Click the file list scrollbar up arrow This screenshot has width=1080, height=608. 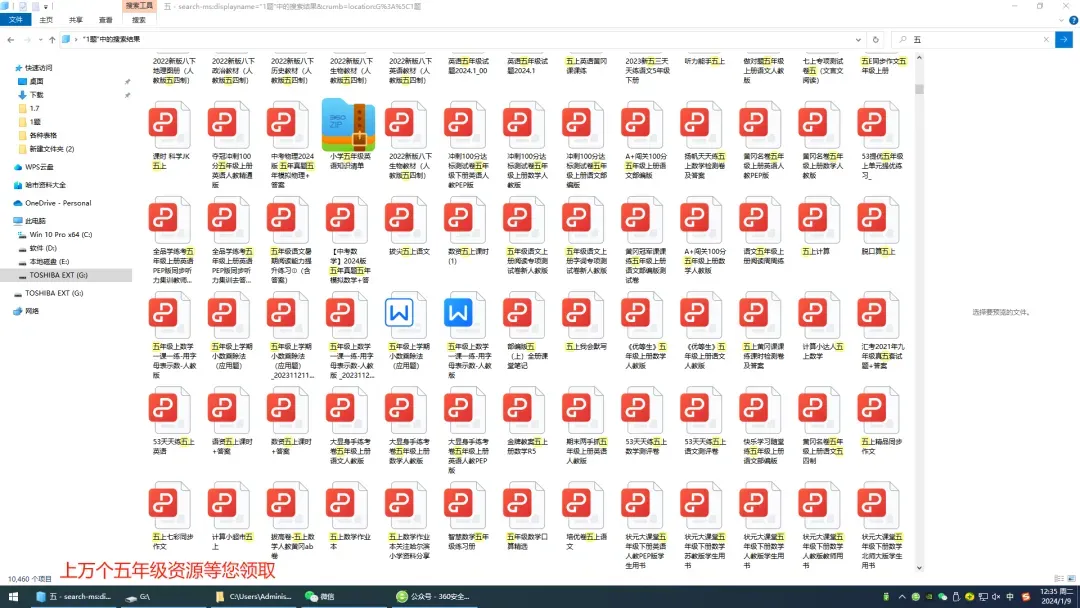pyautogui.click(x=920, y=59)
